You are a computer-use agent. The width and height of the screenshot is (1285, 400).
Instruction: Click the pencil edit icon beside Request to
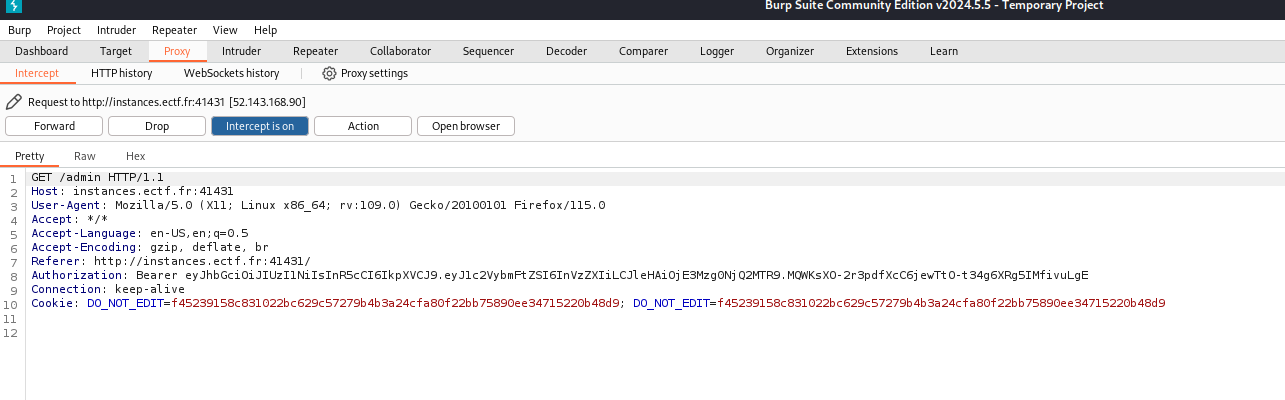(14, 102)
